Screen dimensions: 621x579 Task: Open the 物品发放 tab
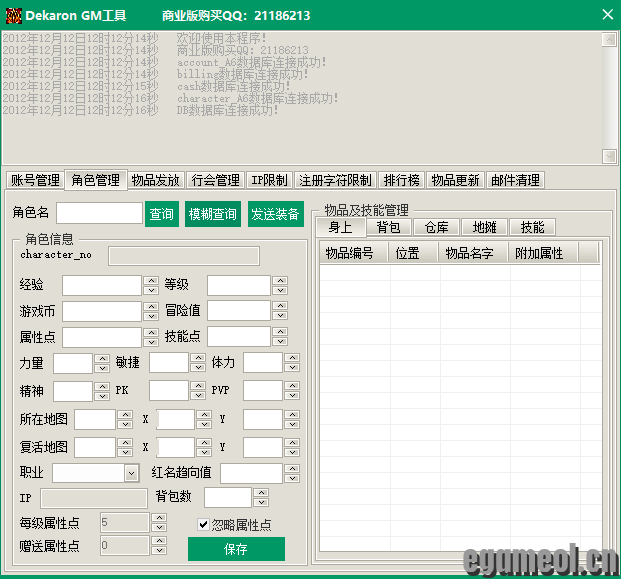[156, 180]
